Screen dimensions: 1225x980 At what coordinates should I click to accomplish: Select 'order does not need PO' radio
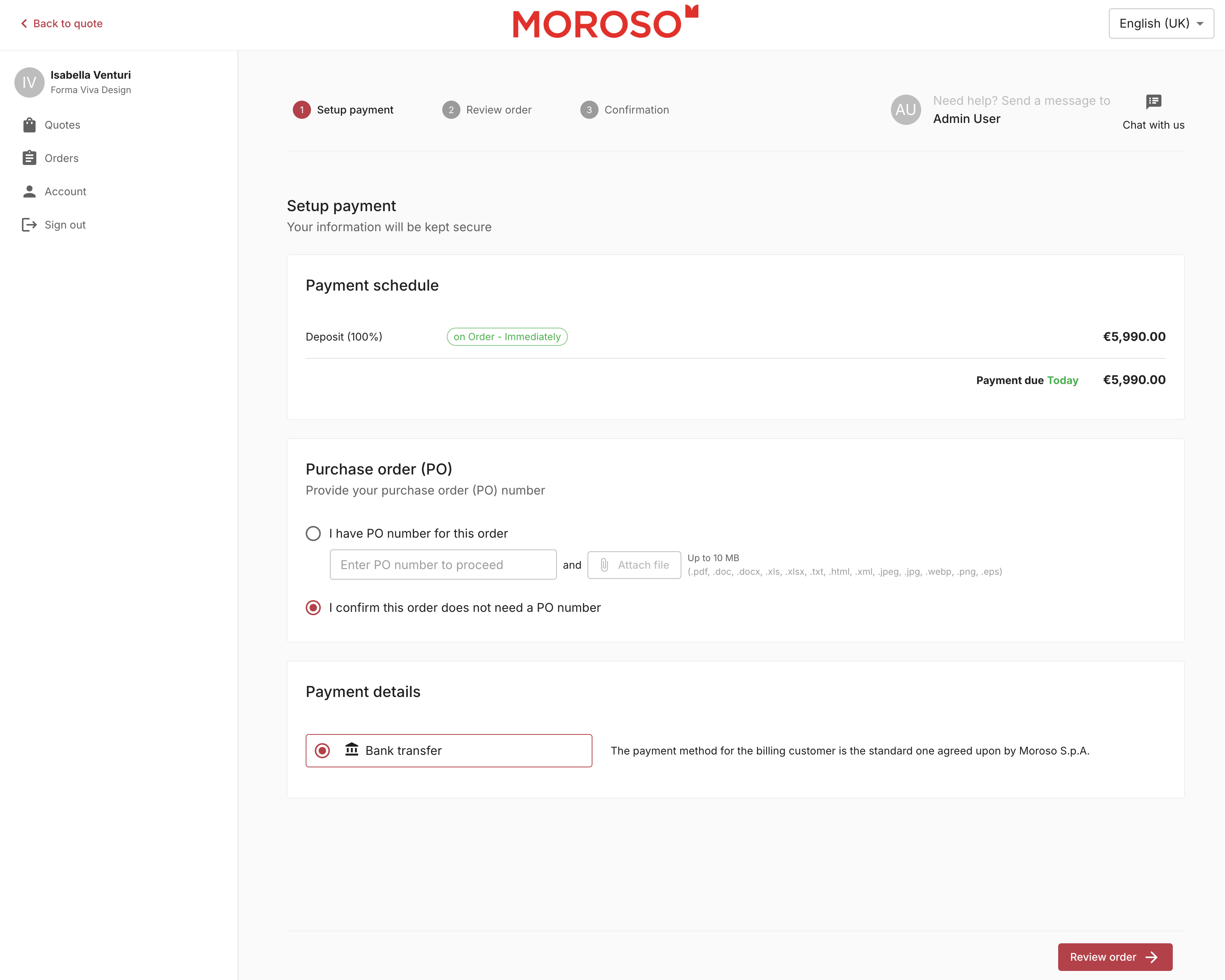(313, 607)
